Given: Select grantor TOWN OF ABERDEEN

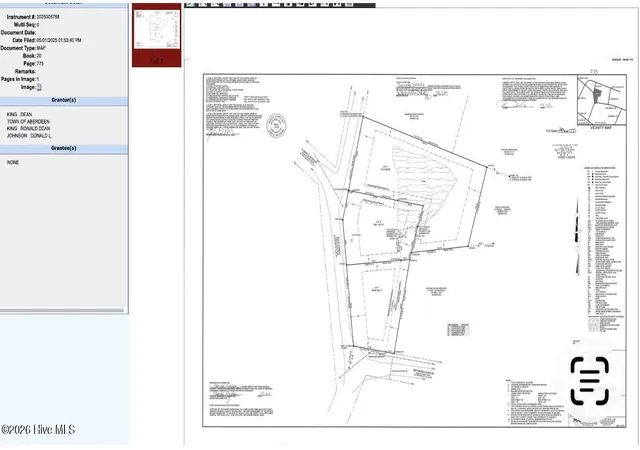Looking at the screenshot, I should pyautogui.click(x=28, y=122).
